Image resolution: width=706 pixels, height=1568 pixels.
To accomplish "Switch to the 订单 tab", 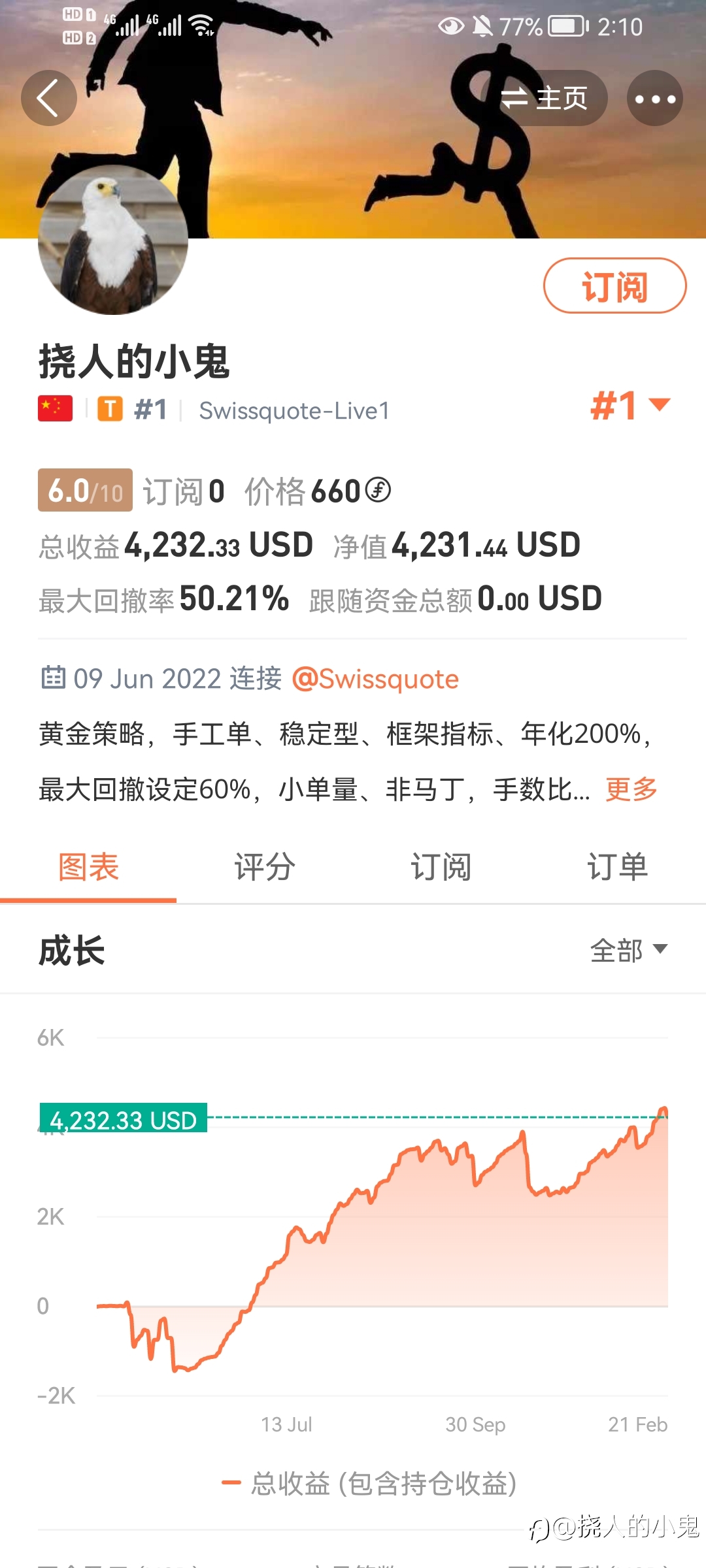I will click(x=617, y=867).
